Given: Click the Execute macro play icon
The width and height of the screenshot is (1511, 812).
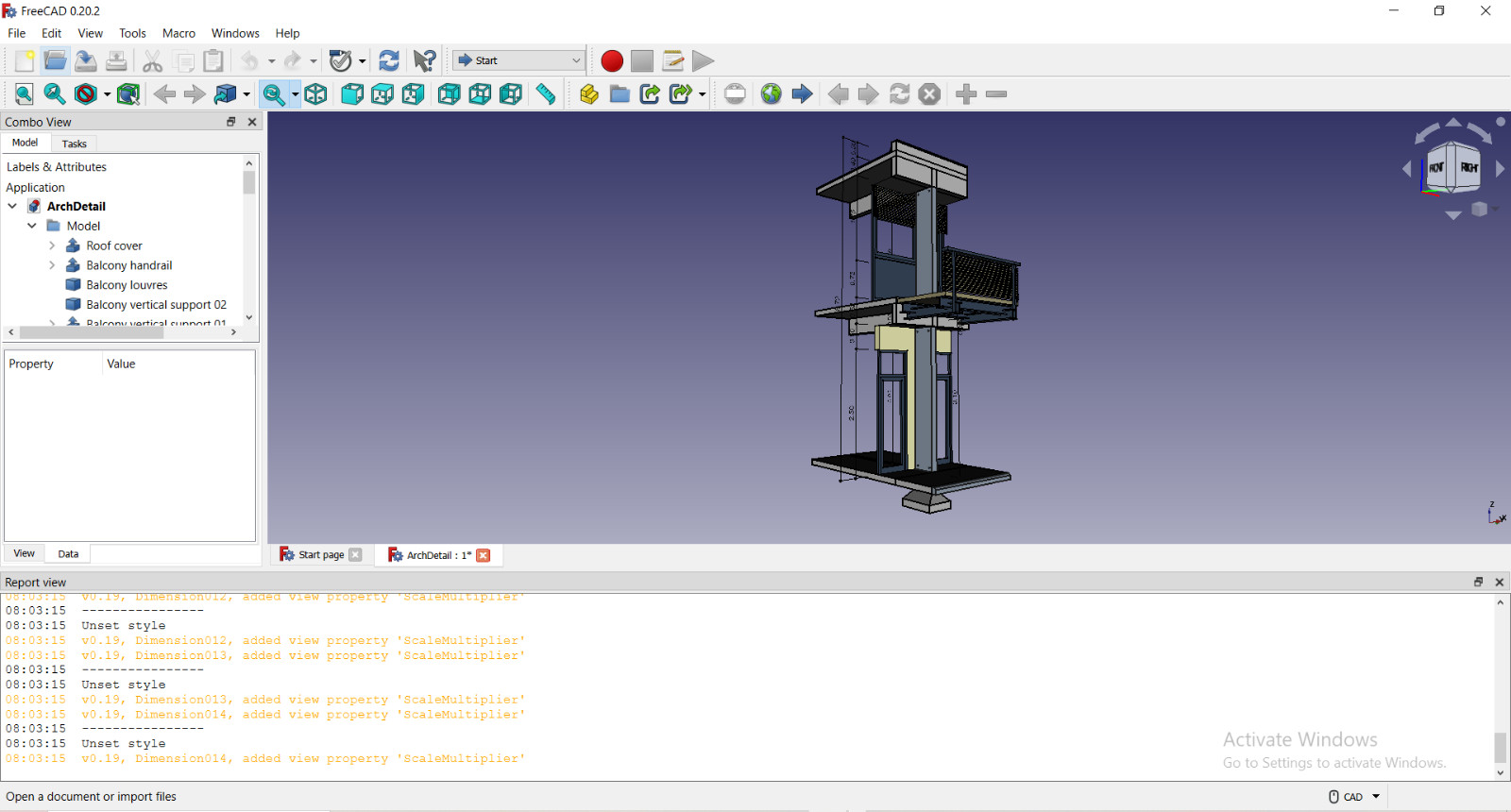Looking at the screenshot, I should (703, 60).
